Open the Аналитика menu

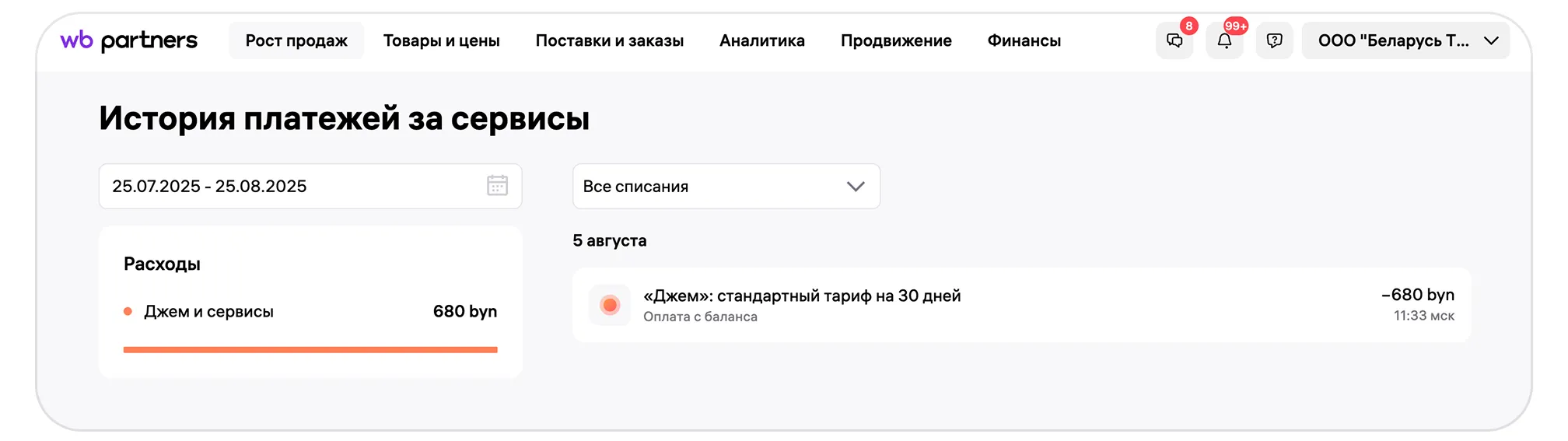point(761,40)
